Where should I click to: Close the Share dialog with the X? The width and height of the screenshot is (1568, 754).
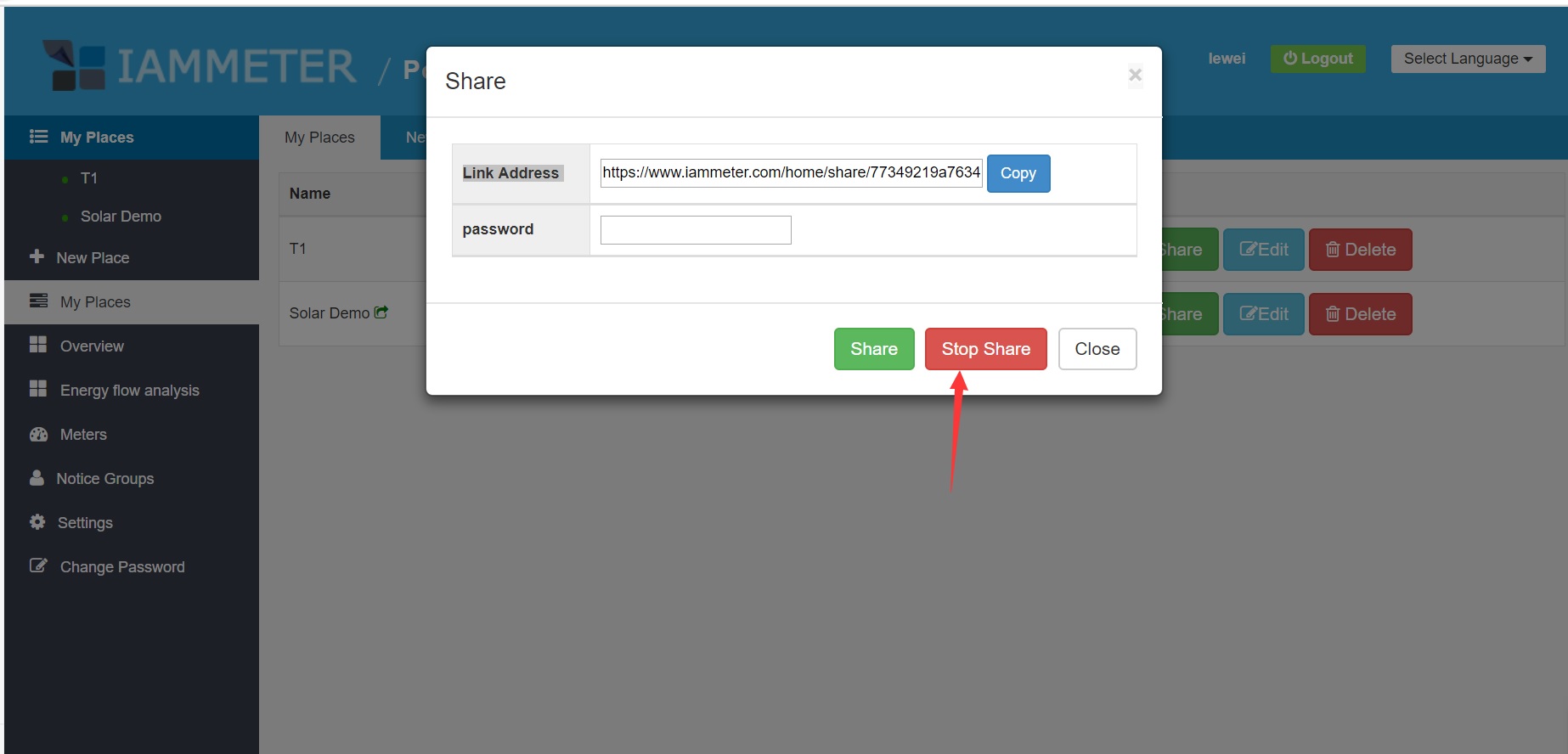point(1135,76)
